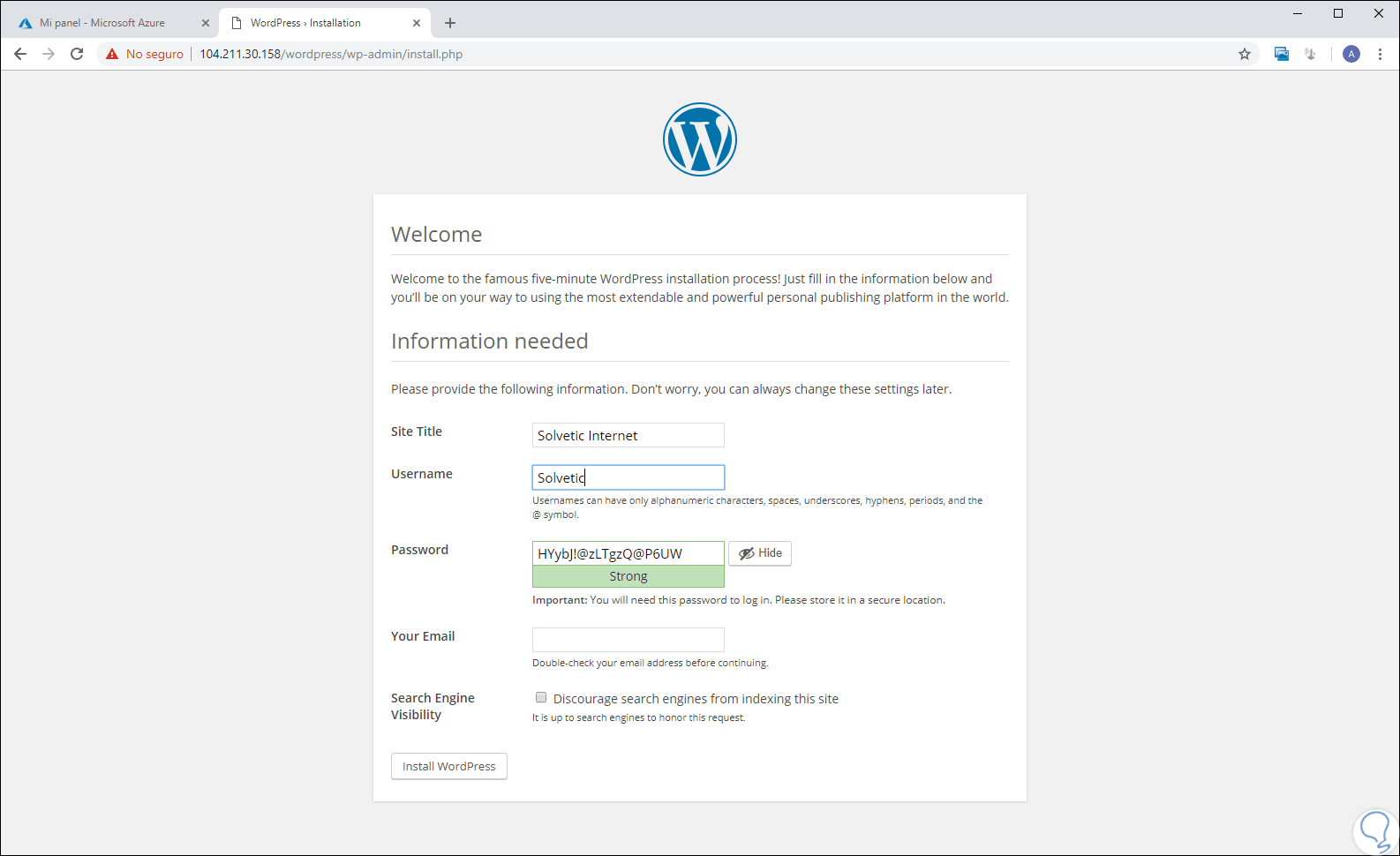Click the Your Email label
This screenshot has height=856, width=1400.
423,636
